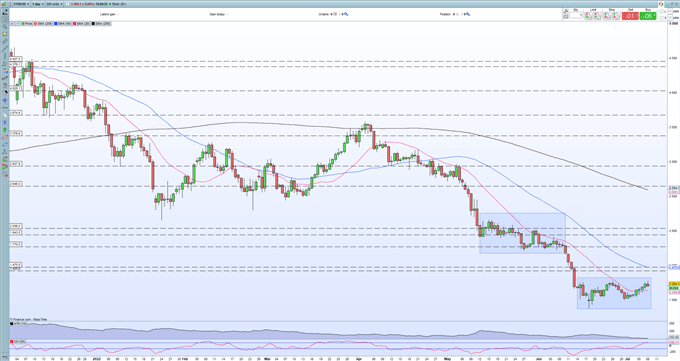Click the current price tag on right axis
Screen dimensions: 680x361
(673, 284)
